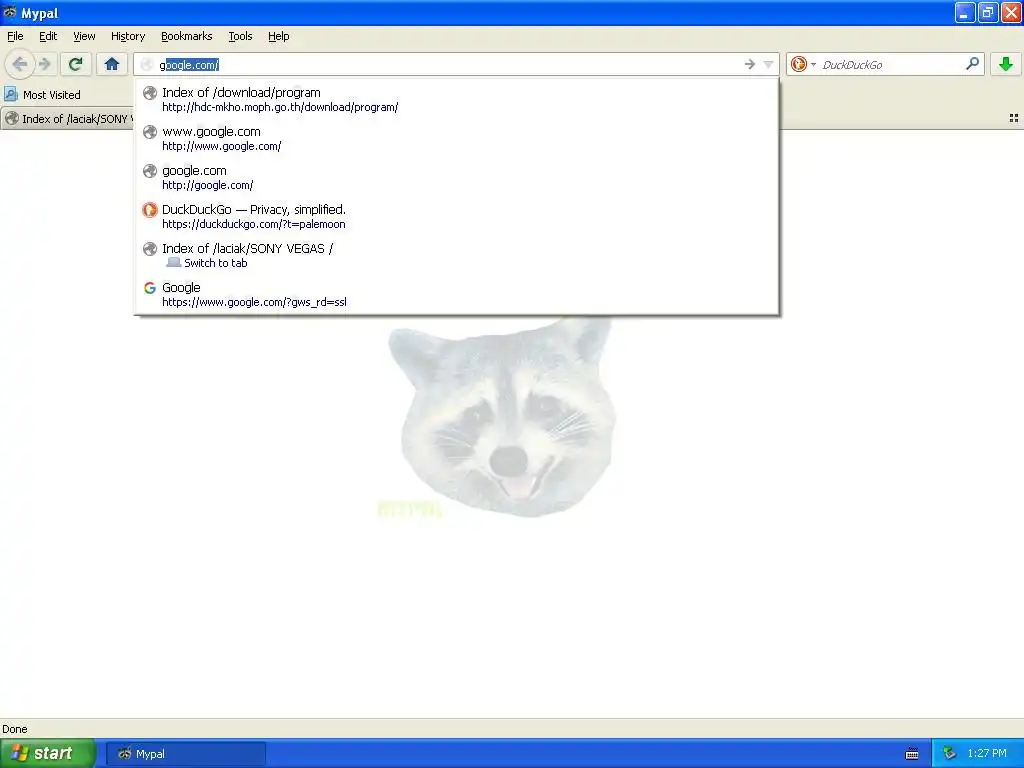The width and height of the screenshot is (1024, 768).
Task: Choose DuckDuckGo Privacy simplified suggestion
Action: tap(456, 217)
